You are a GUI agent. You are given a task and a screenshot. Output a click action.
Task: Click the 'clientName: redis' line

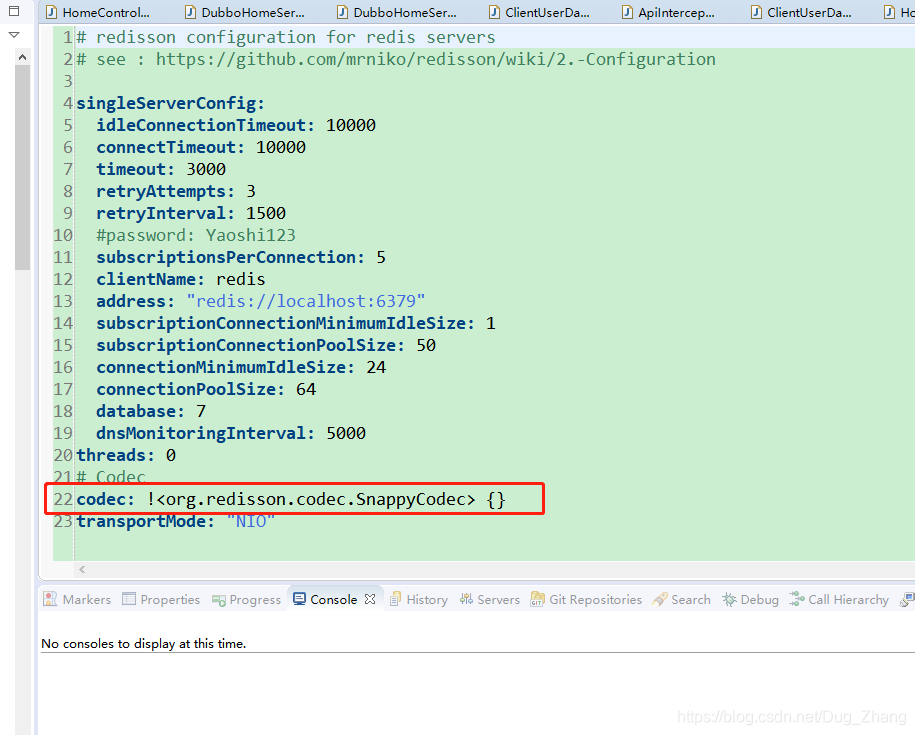(x=181, y=279)
